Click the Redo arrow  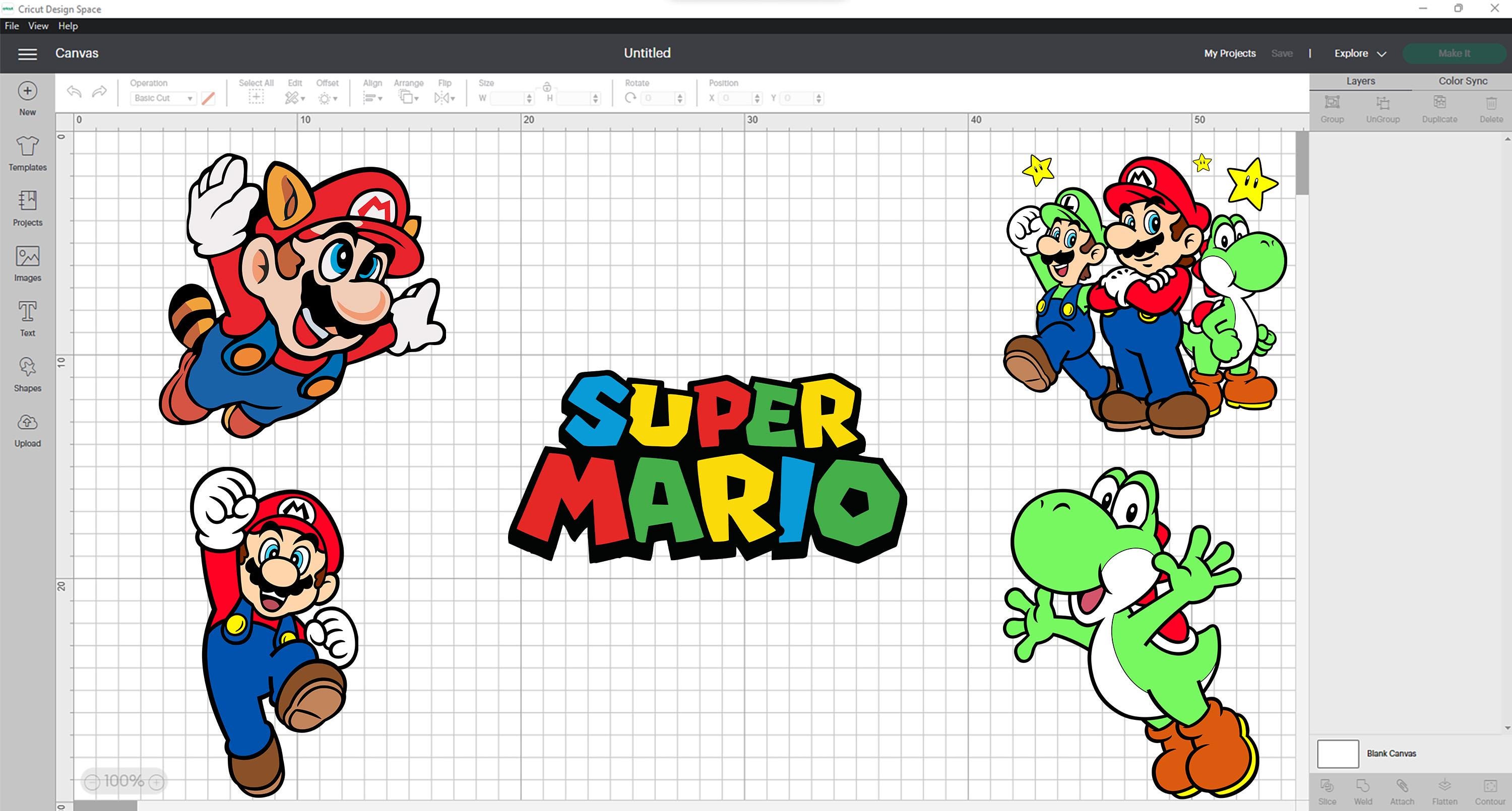tap(100, 92)
